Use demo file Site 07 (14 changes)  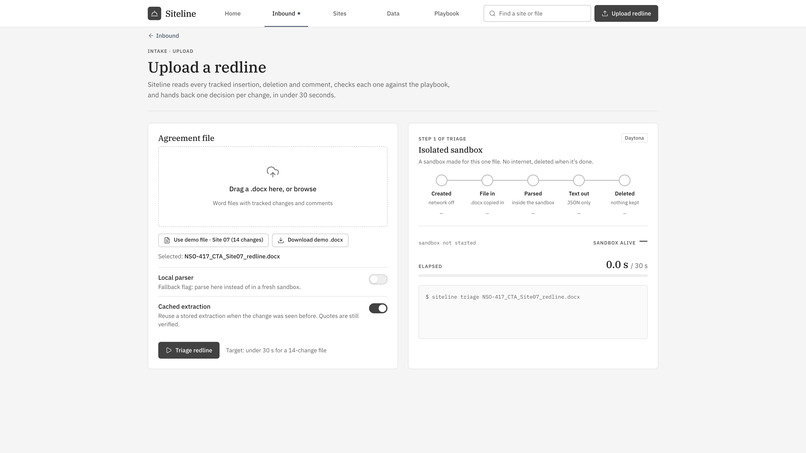[213, 240]
